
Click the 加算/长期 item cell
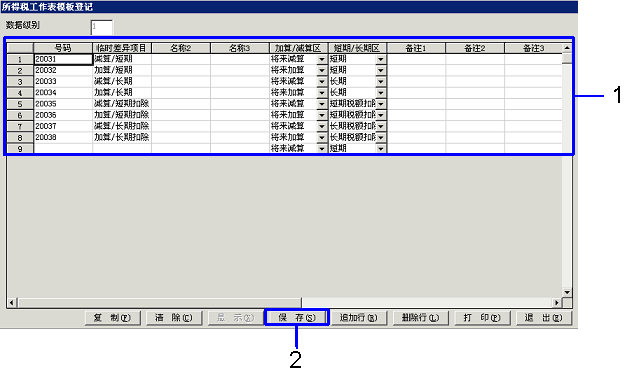click(122, 93)
